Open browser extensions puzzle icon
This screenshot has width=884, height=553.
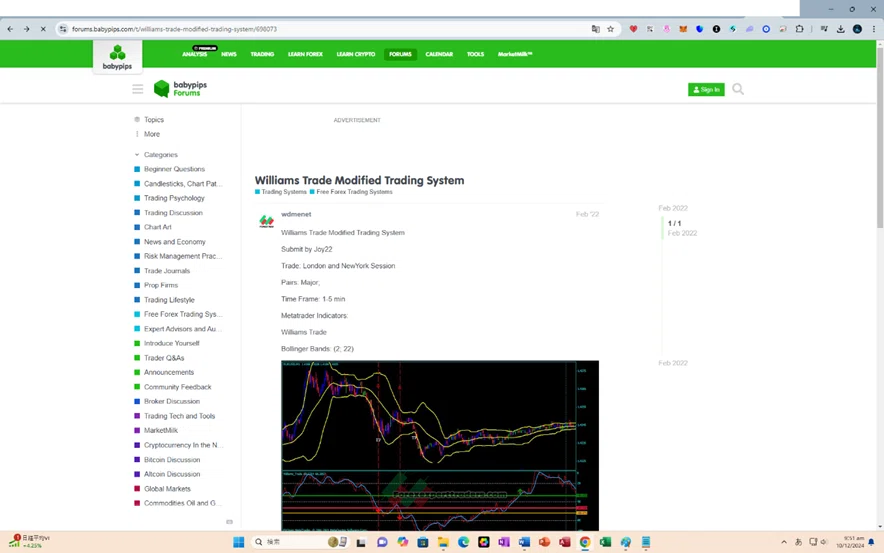pyautogui.click(x=799, y=29)
